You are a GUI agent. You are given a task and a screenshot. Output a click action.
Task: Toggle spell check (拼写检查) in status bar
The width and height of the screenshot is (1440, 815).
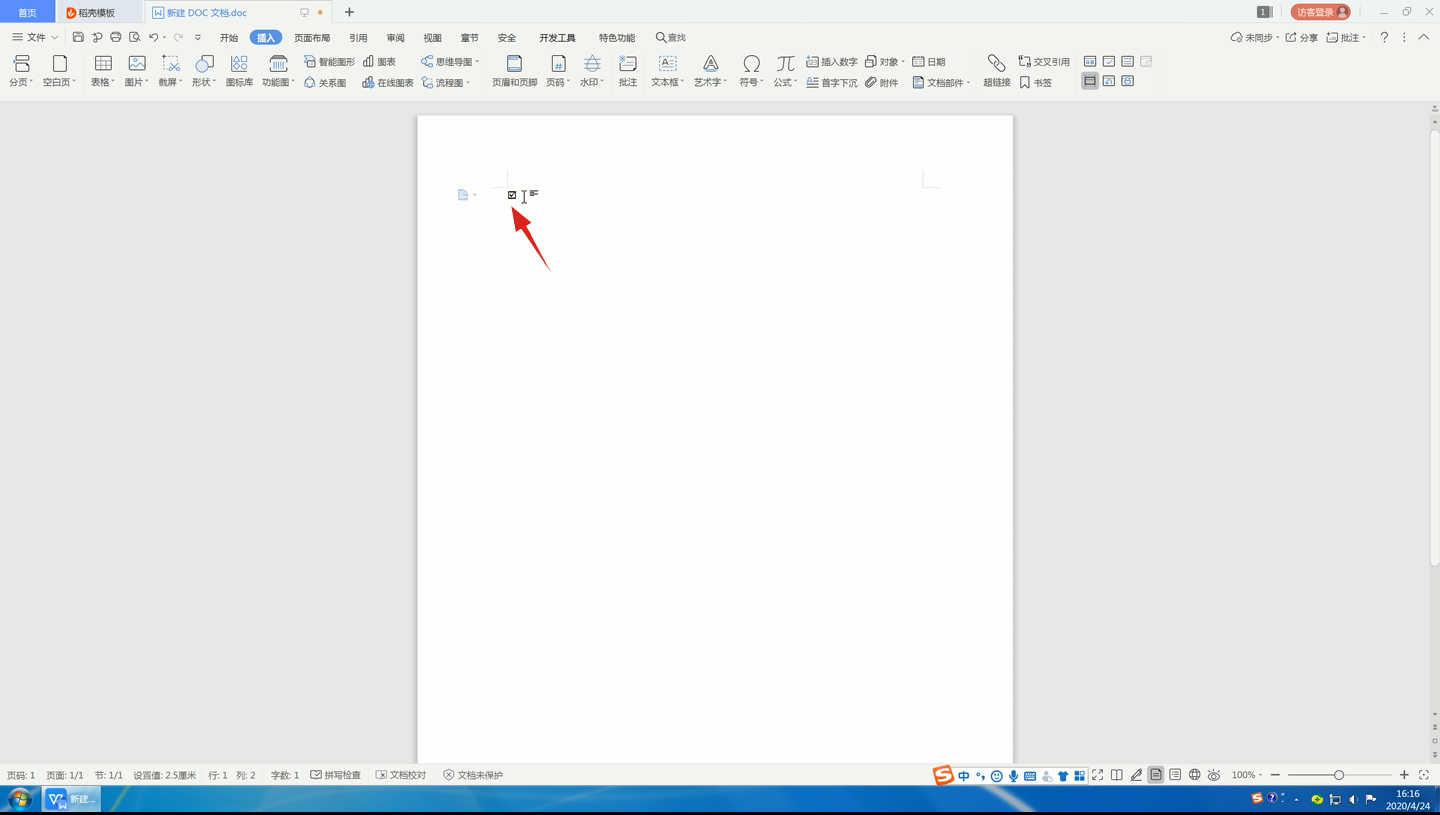click(x=335, y=775)
